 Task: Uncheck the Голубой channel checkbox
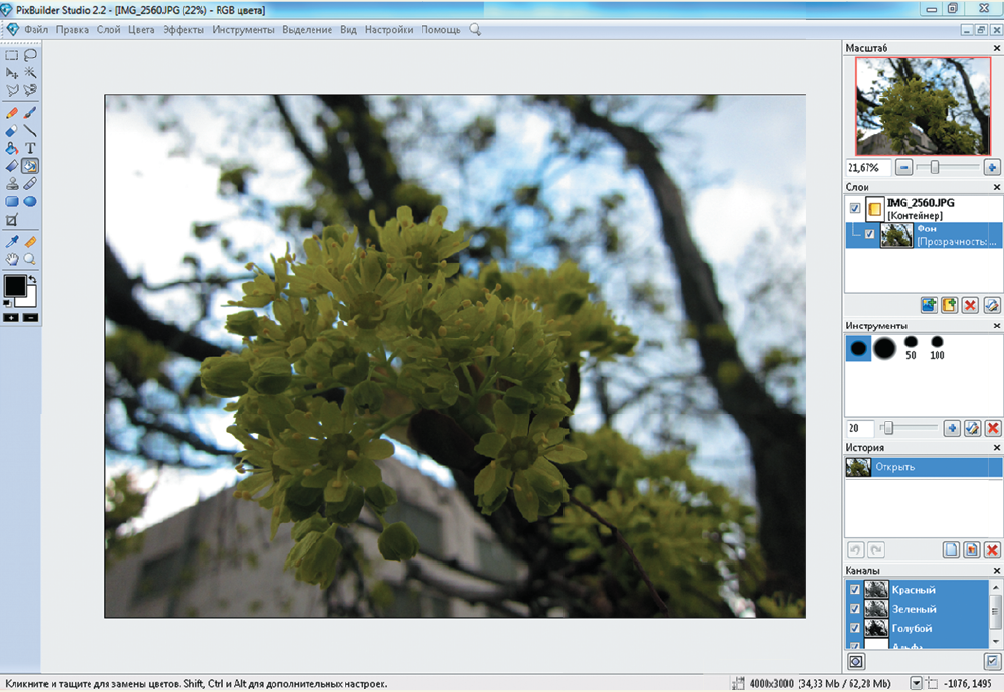855,628
